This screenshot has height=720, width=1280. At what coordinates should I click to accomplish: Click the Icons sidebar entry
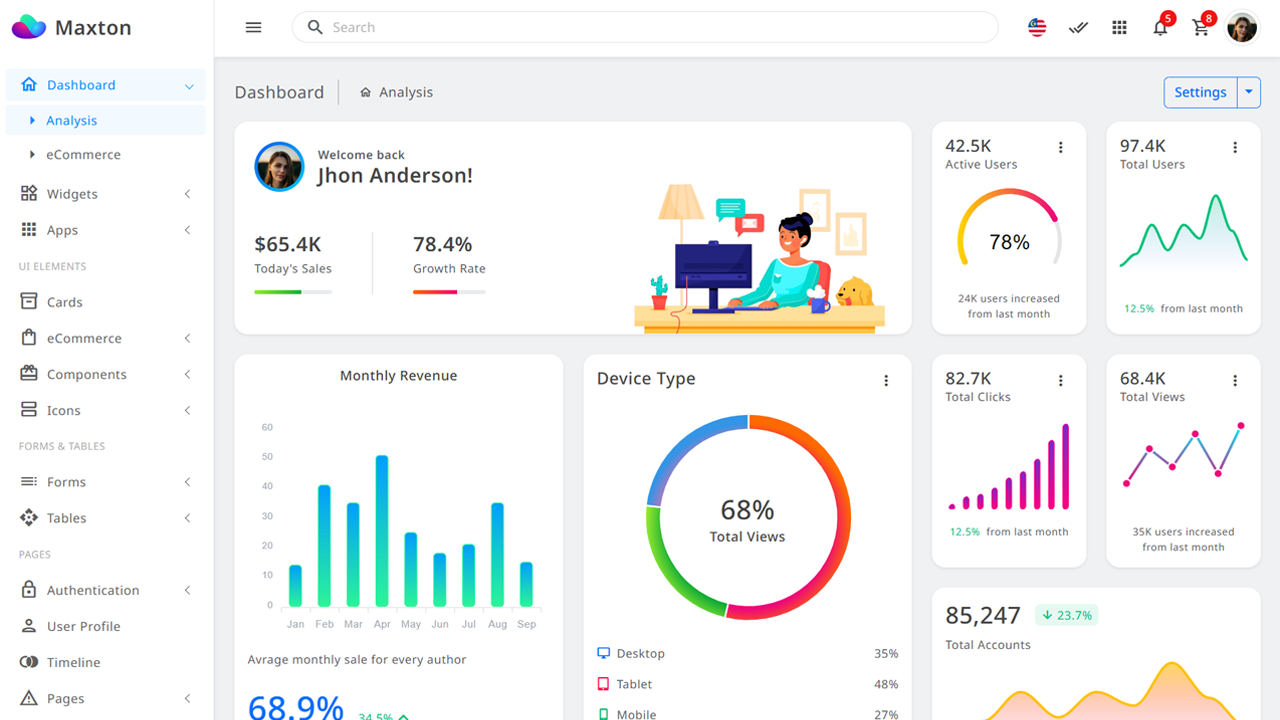pyautogui.click(x=63, y=409)
